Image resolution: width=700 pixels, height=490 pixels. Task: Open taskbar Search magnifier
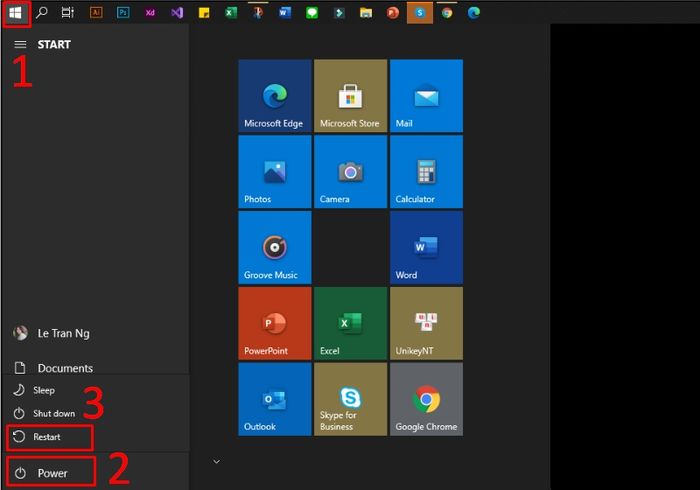point(42,12)
